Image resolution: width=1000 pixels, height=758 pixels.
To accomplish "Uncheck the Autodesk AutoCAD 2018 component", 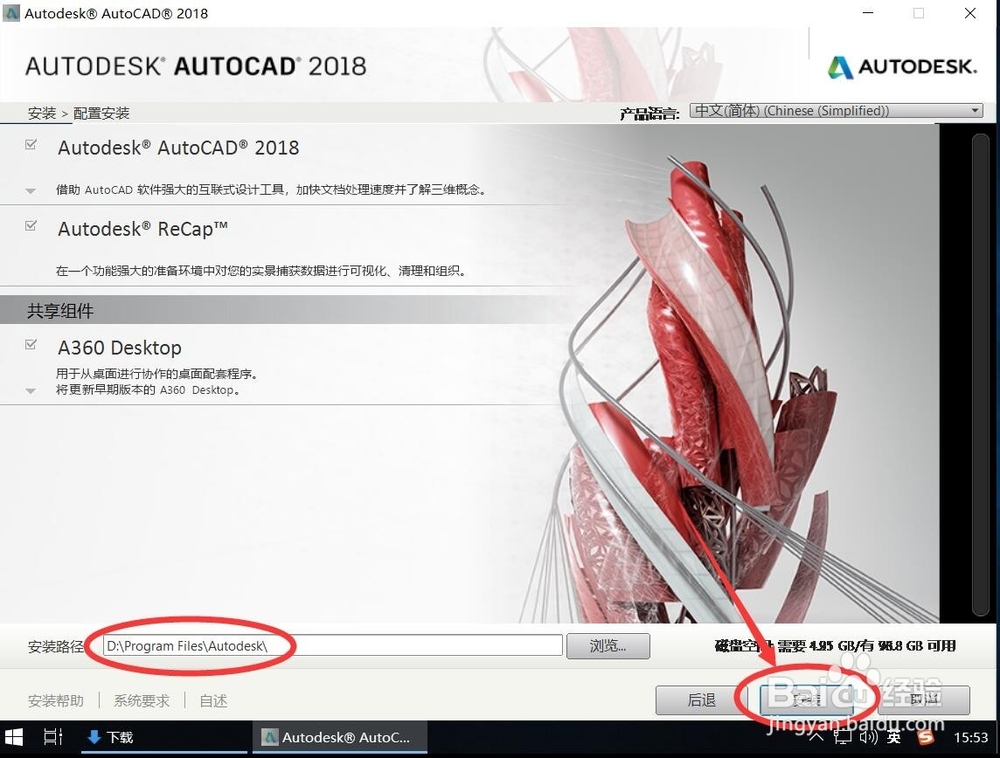I will [x=30, y=142].
